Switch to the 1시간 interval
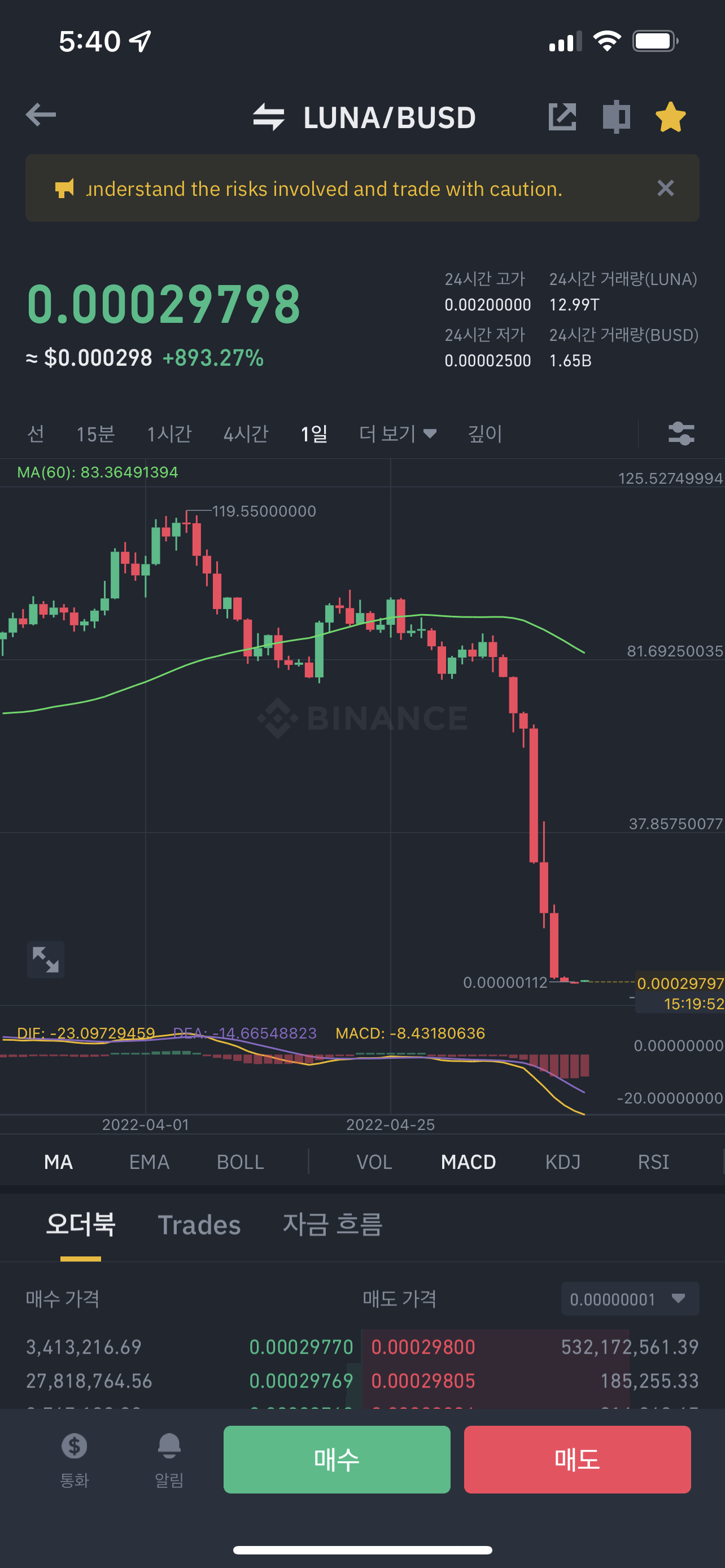The width and height of the screenshot is (725, 1568). click(x=169, y=433)
